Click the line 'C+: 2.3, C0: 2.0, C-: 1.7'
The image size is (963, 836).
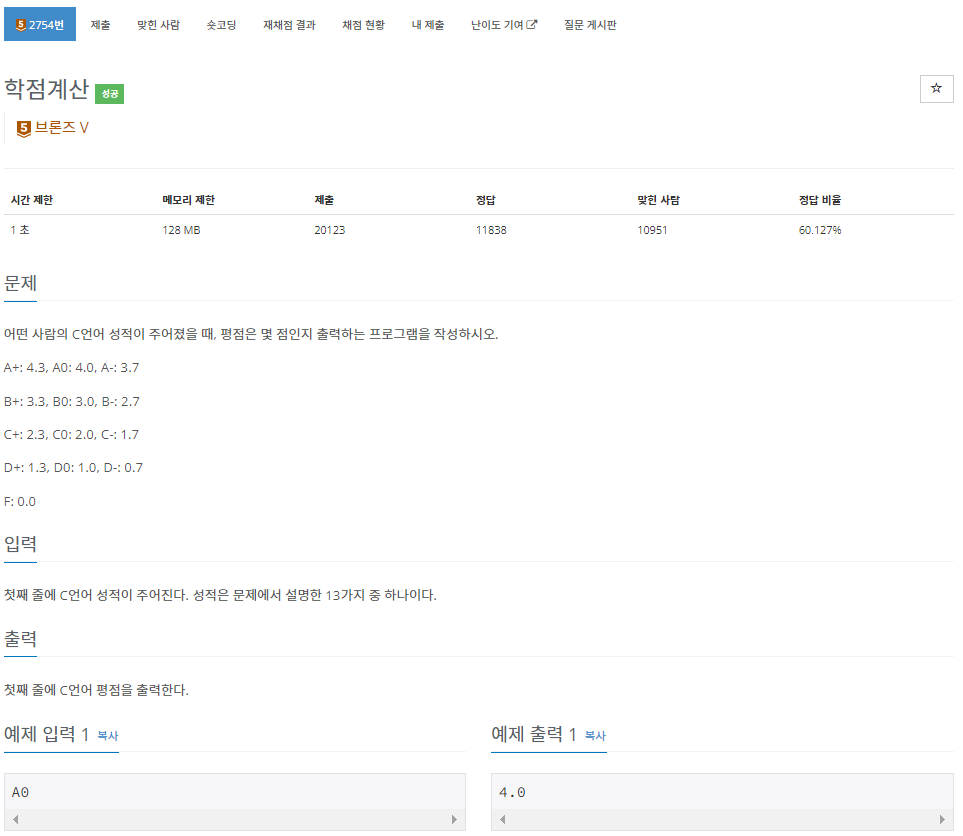[71, 435]
